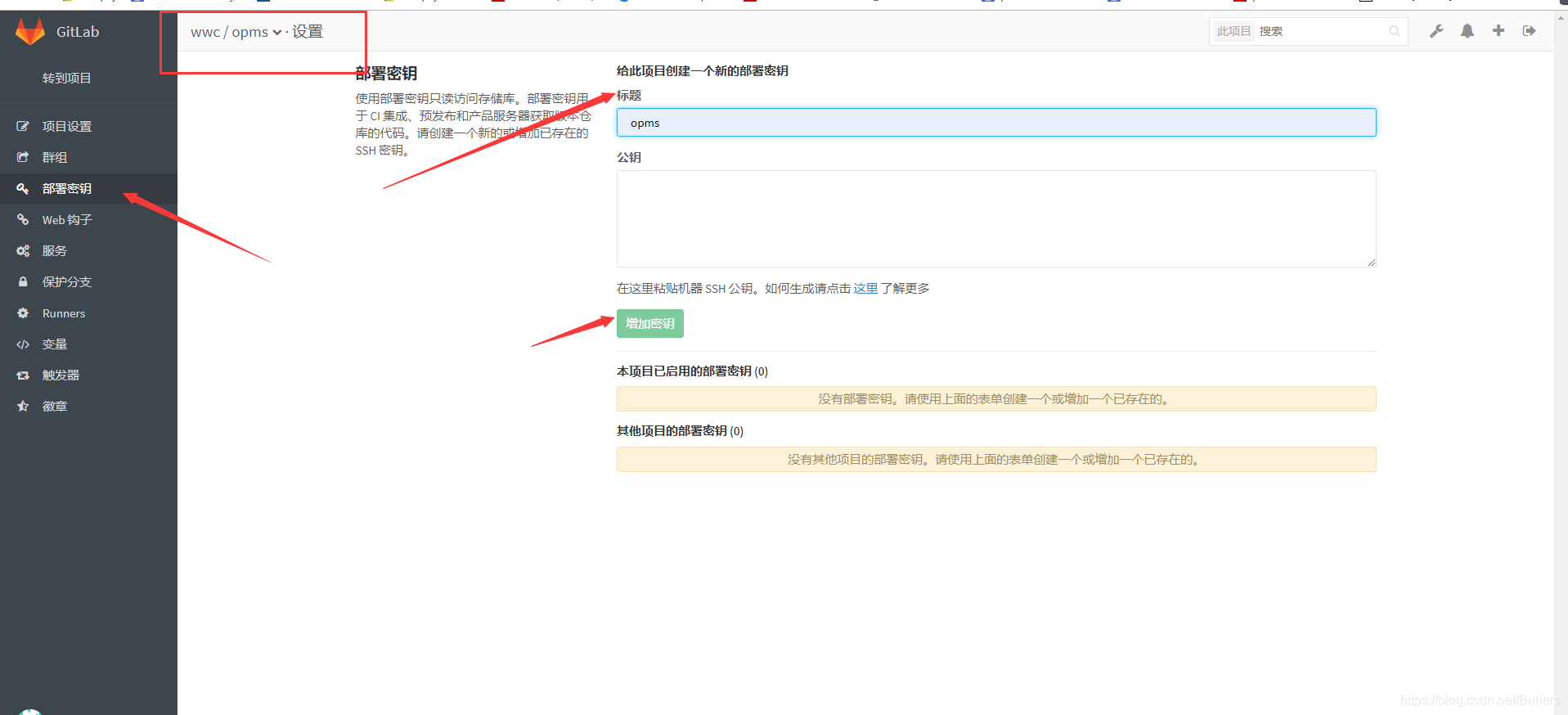Click the code icon beside 变量
The height and width of the screenshot is (715, 1568).
click(23, 344)
